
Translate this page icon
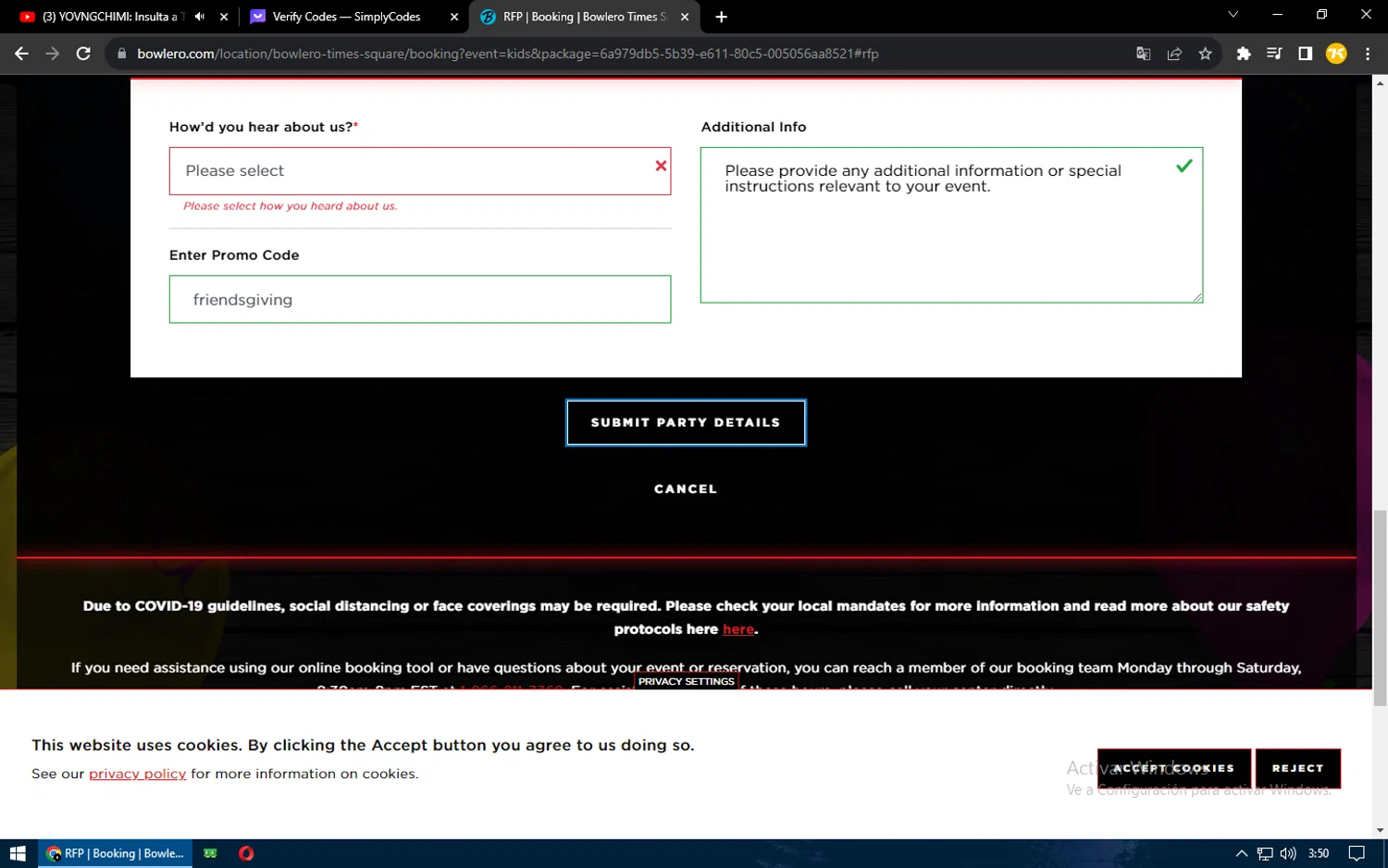pos(1144,54)
